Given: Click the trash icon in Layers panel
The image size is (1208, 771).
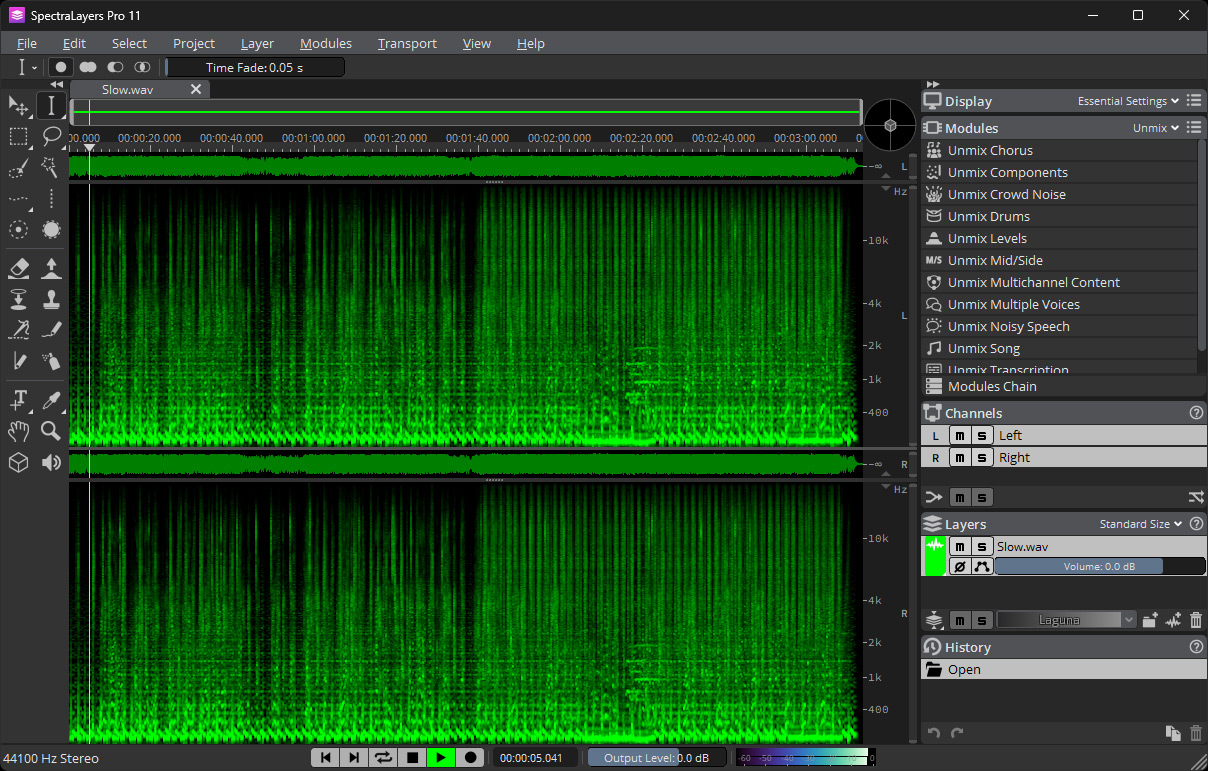Looking at the screenshot, I should pyautogui.click(x=1196, y=620).
